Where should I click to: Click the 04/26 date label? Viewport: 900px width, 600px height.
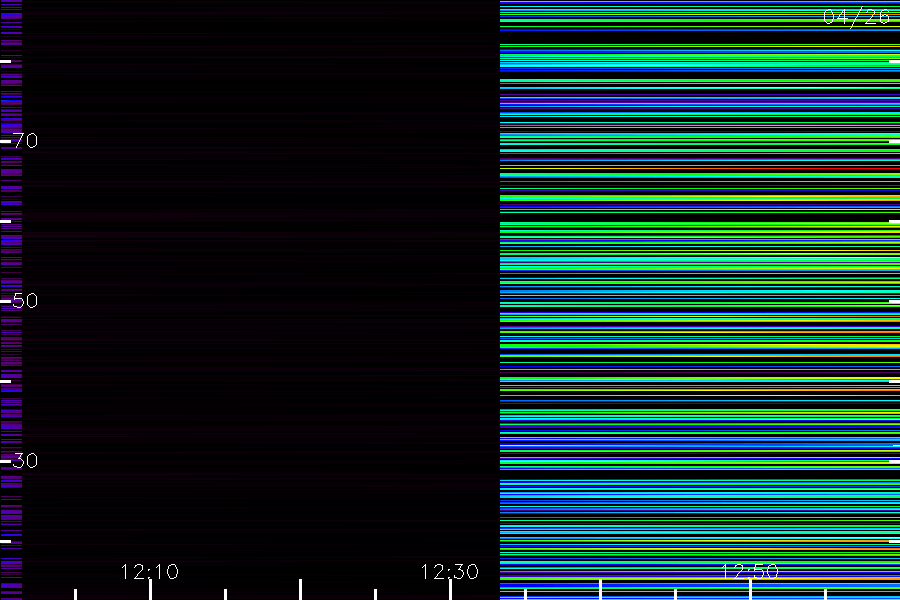click(856, 17)
